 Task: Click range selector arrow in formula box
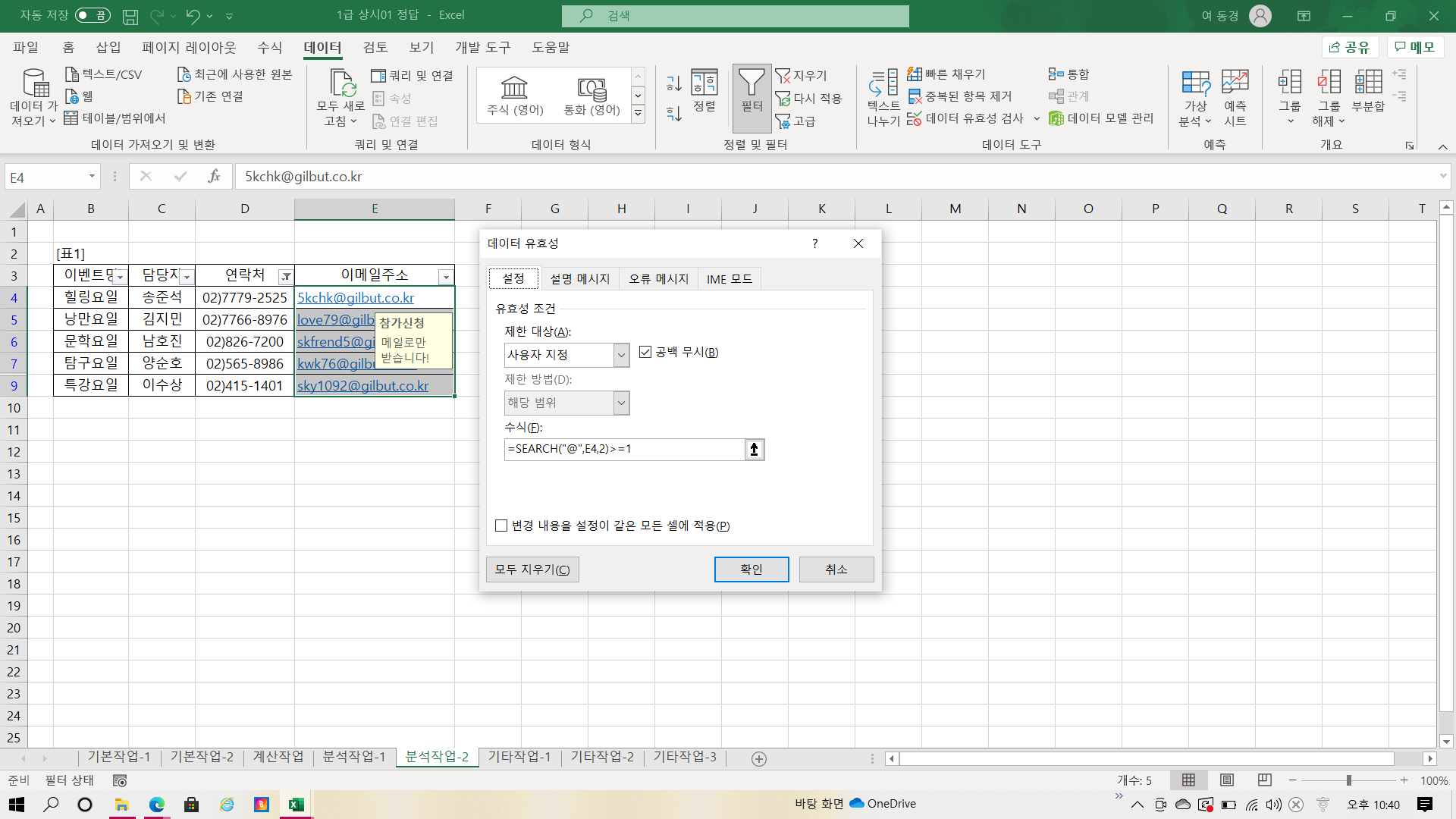coord(754,450)
